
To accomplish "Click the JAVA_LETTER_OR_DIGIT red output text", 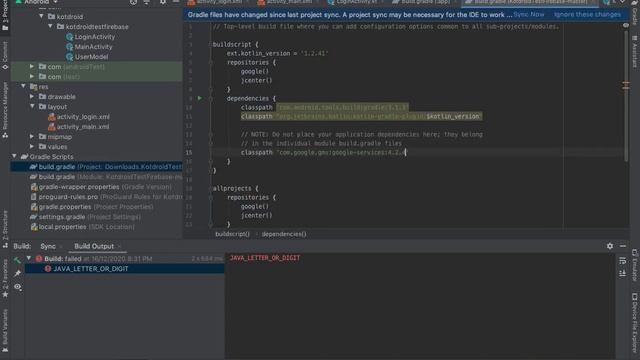I will (x=265, y=258).
